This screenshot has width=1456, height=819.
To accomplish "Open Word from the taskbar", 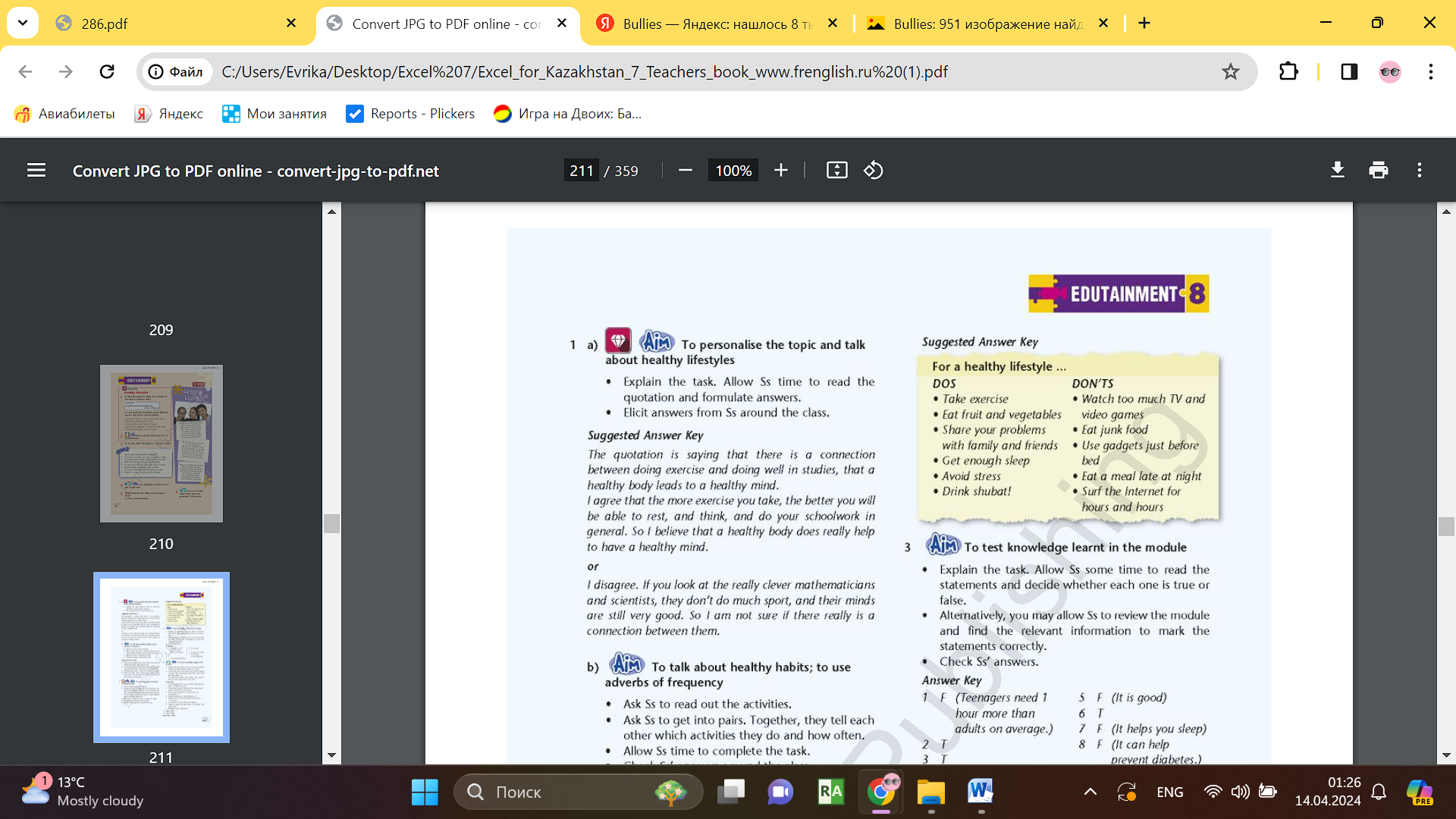I will [980, 792].
